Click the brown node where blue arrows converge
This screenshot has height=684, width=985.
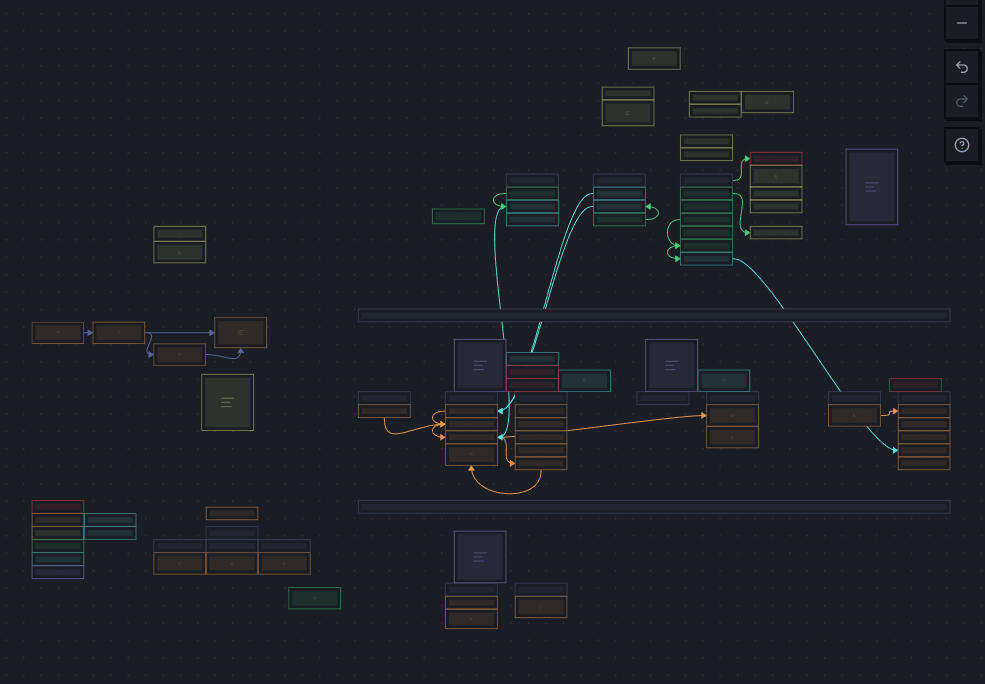tap(240, 332)
